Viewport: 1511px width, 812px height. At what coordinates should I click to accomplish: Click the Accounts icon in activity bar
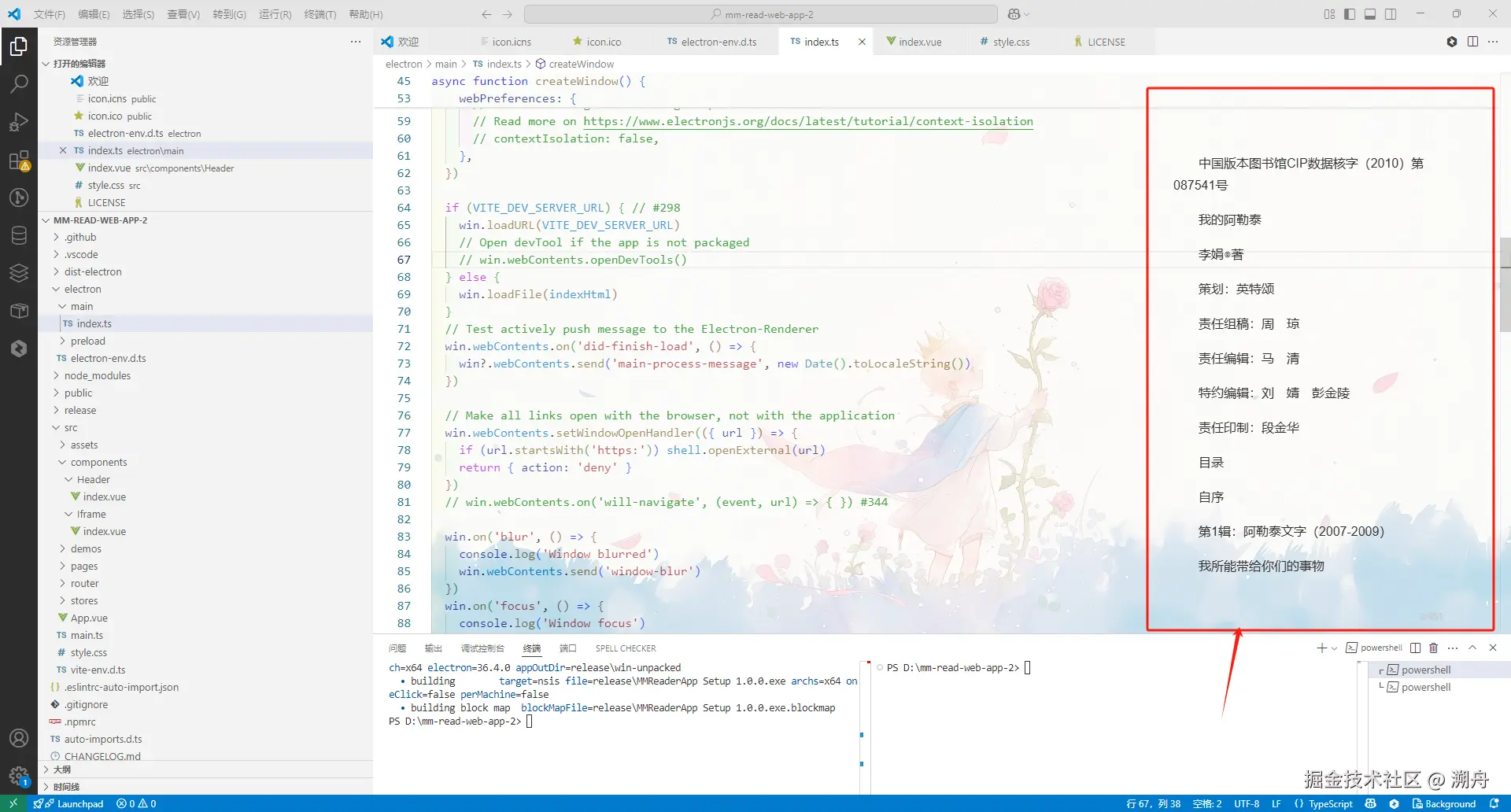pos(19,738)
